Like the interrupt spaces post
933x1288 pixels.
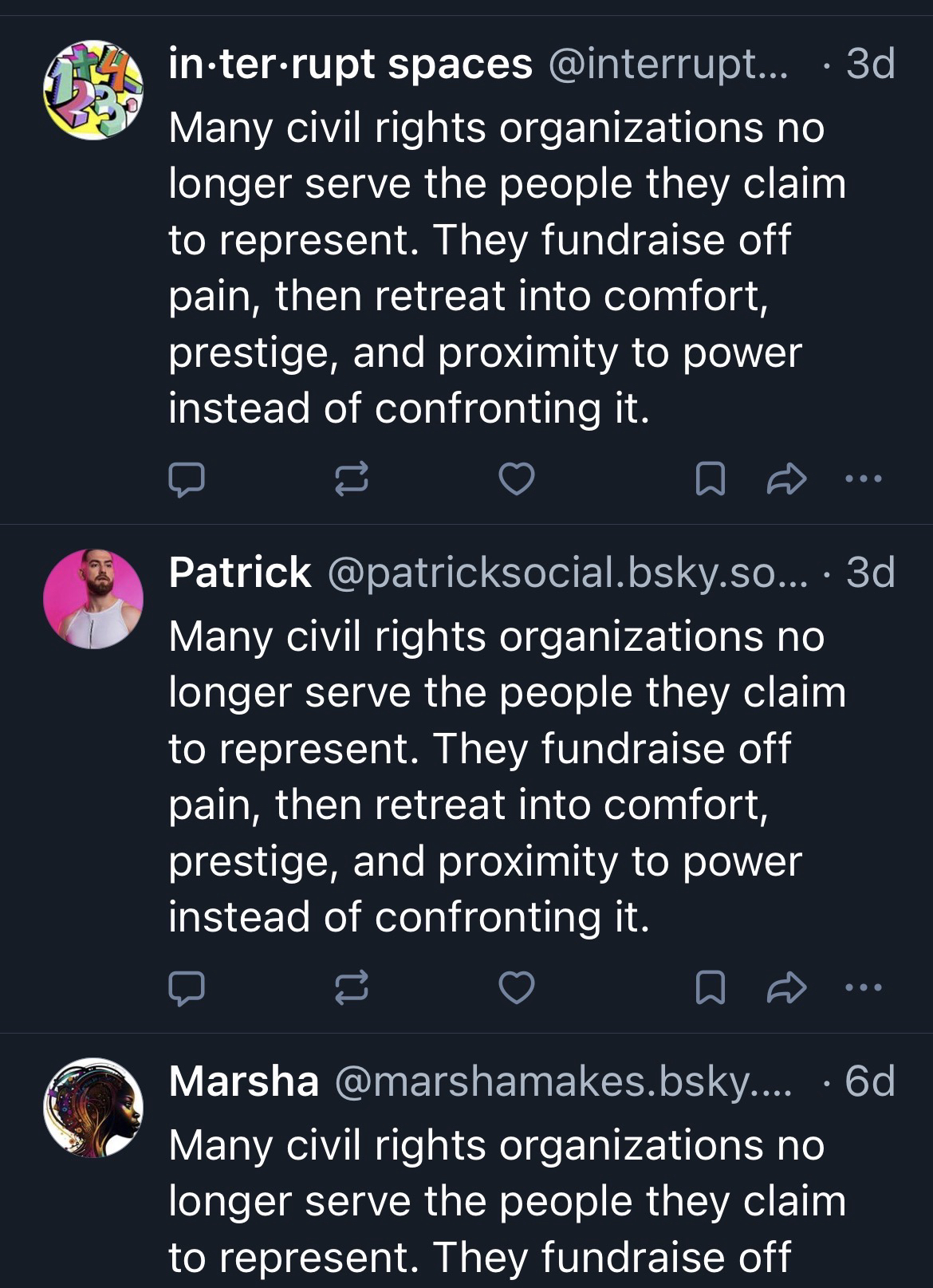click(x=516, y=479)
